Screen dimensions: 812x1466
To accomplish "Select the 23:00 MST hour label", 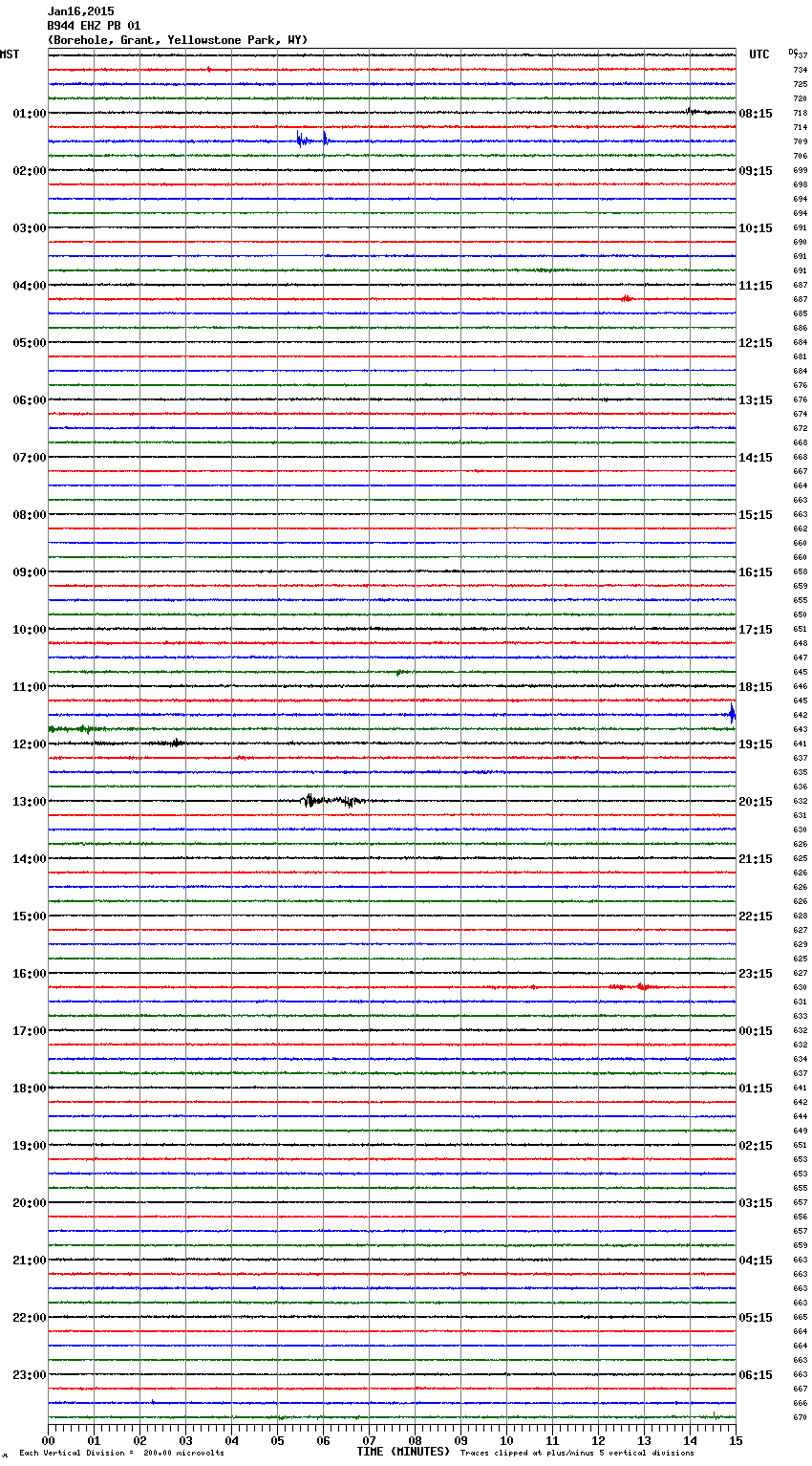I will click(30, 1375).
